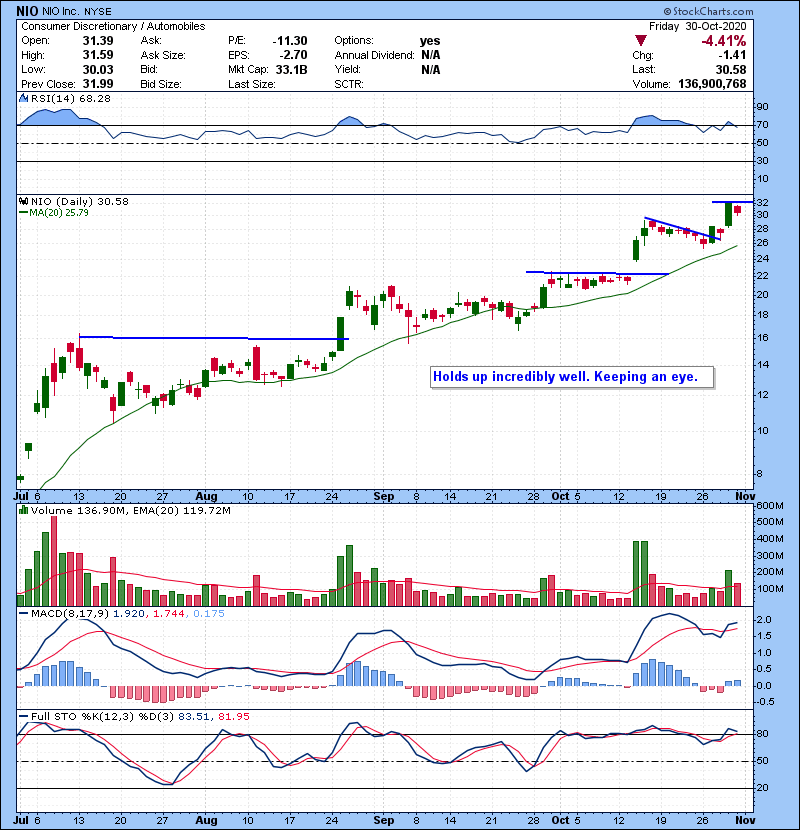
Task: Click the 'Bid Size:' label
Action: pos(161,84)
